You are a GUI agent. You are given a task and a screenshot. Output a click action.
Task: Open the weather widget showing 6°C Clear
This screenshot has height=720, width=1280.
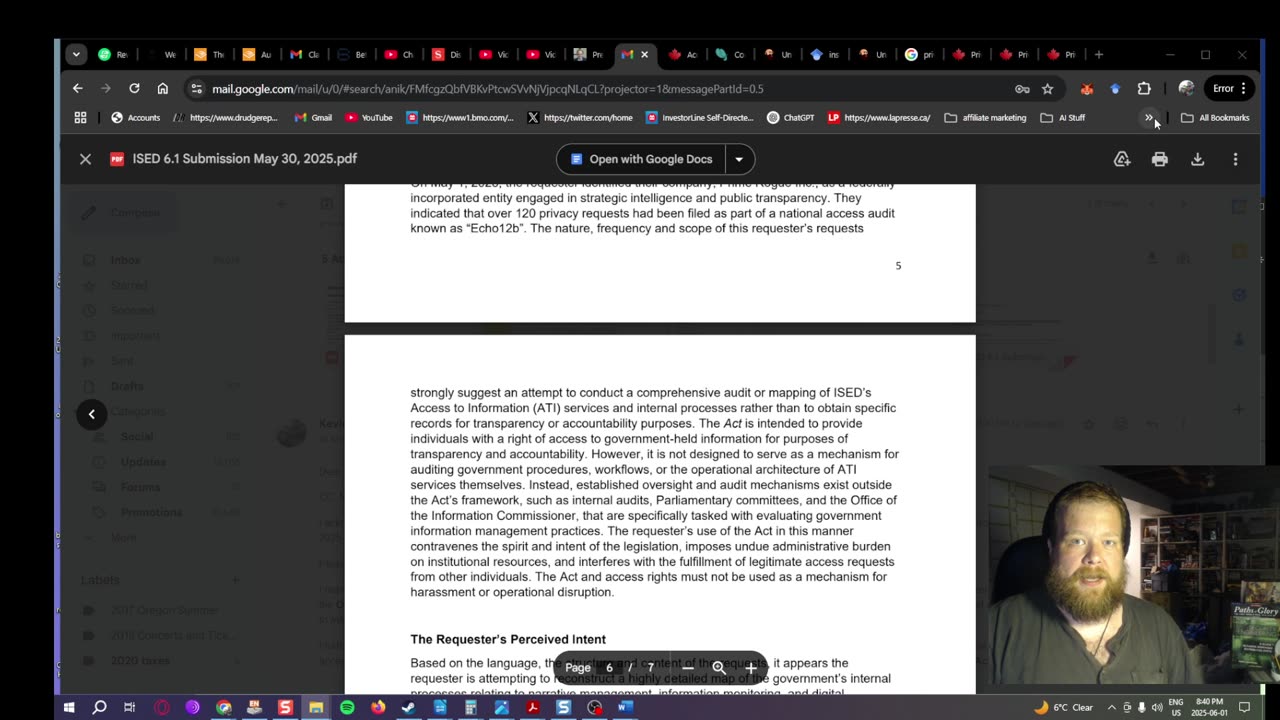1063,707
